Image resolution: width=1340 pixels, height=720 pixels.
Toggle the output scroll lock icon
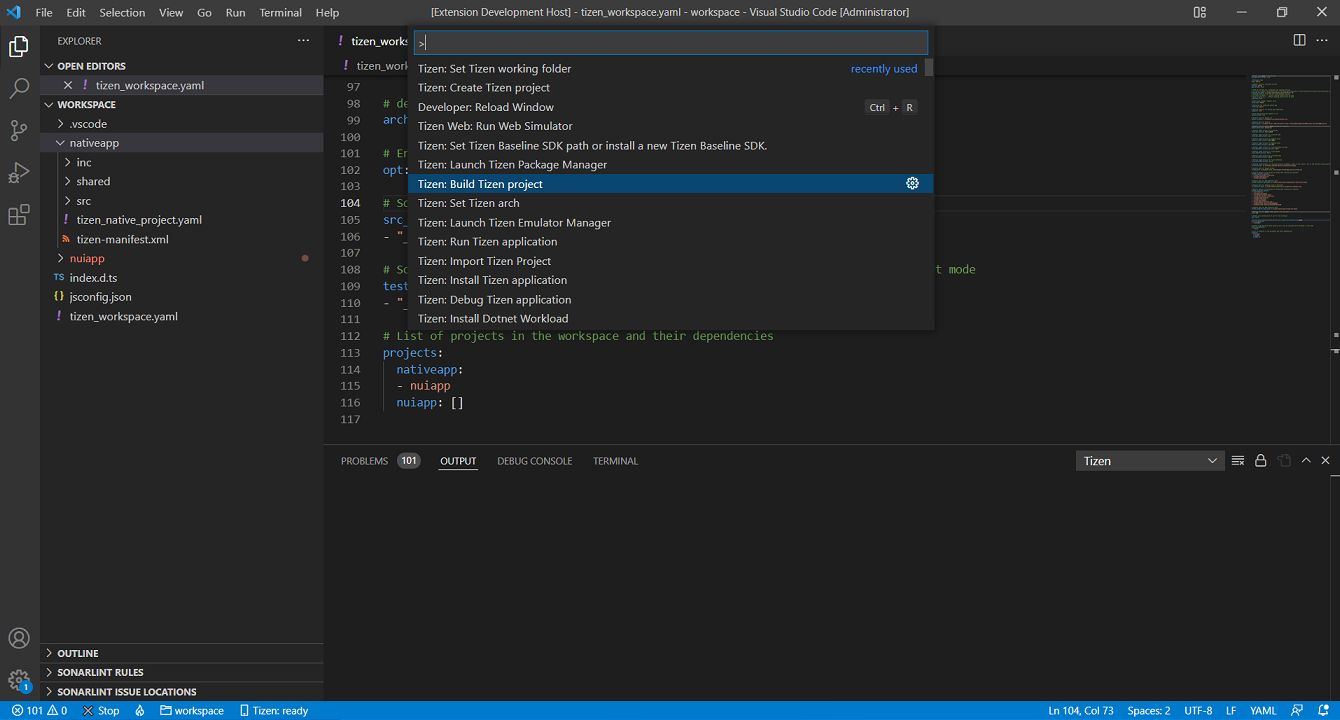click(x=1260, y=461)
